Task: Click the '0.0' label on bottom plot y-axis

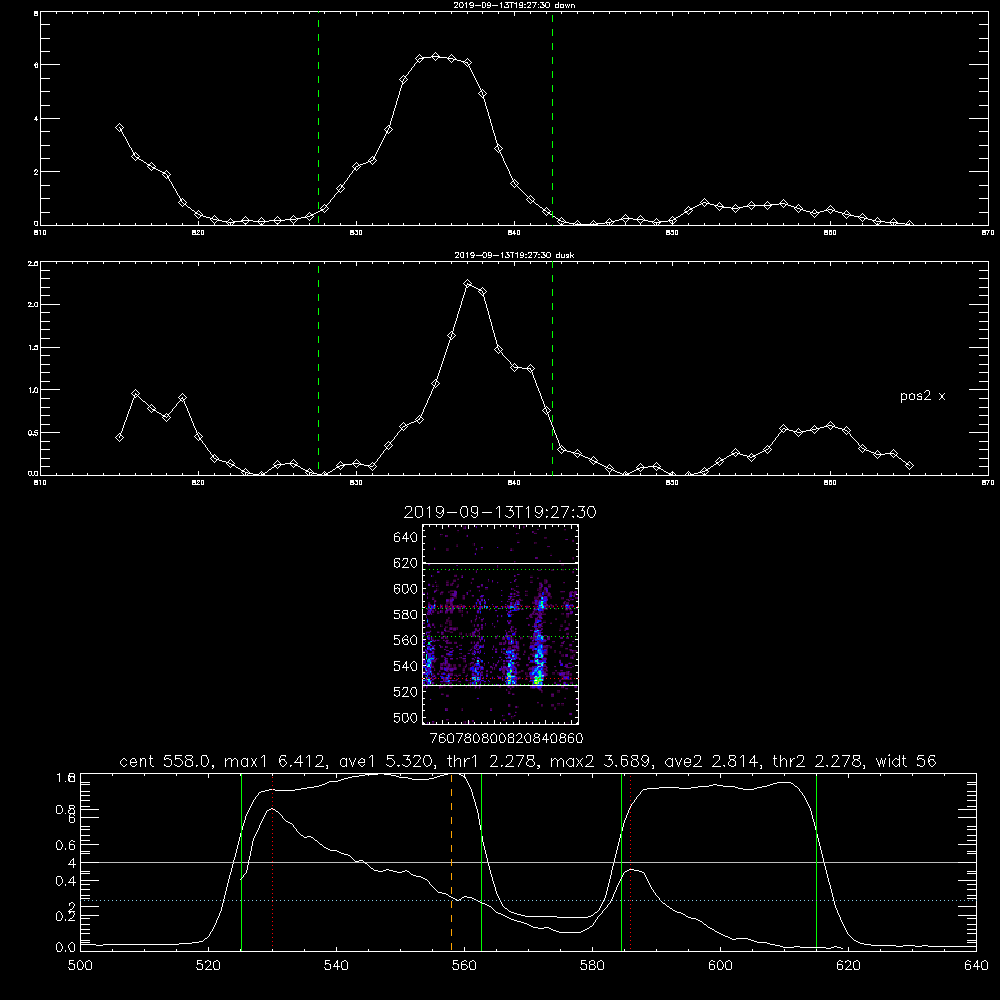Action: pyautogui.click(x=66, y=948)
